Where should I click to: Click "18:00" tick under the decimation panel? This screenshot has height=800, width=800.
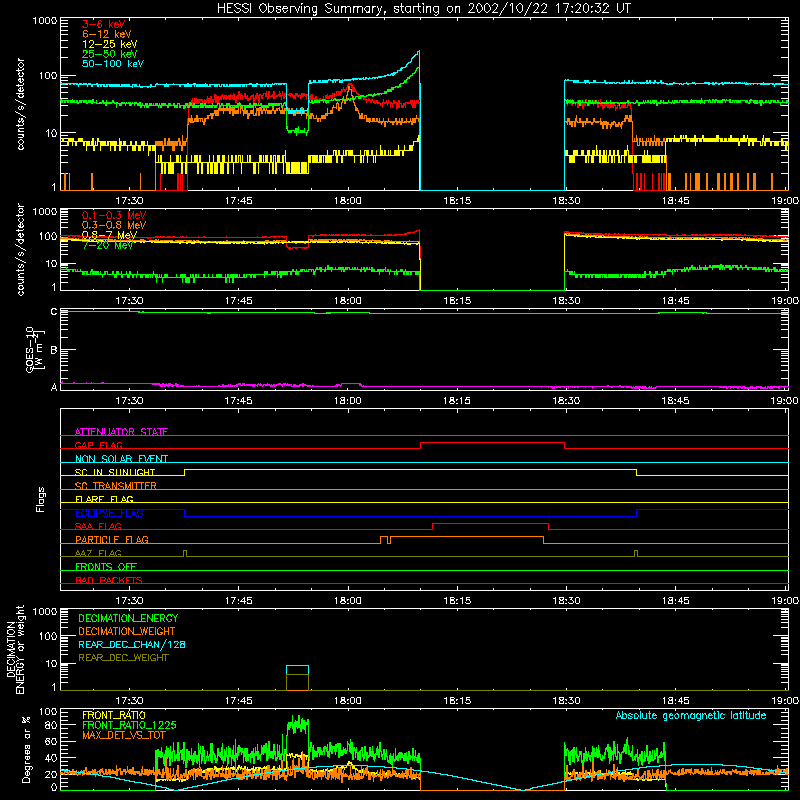pyautogui.click(x=347, y=700)
